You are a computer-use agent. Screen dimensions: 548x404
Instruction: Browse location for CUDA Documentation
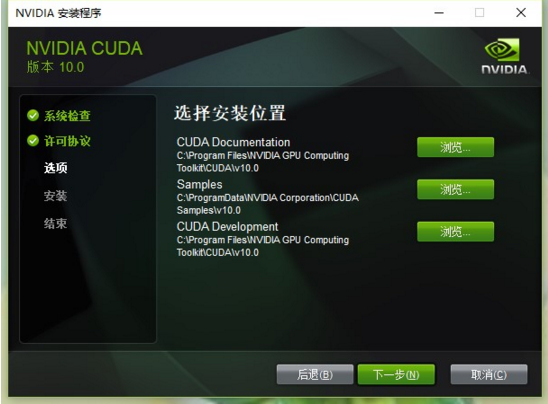455,147
